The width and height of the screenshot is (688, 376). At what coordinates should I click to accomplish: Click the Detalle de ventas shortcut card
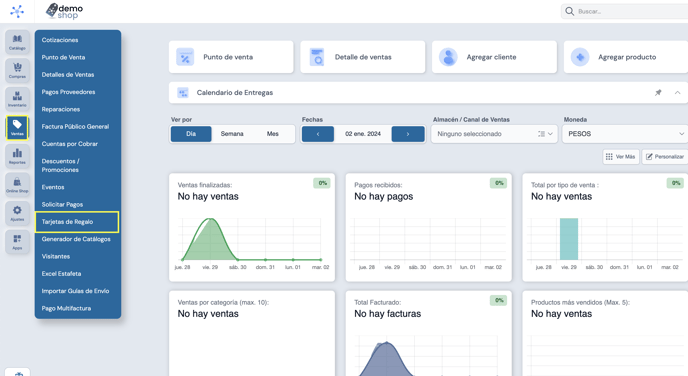pyautogui.click(x=363, y=57)
